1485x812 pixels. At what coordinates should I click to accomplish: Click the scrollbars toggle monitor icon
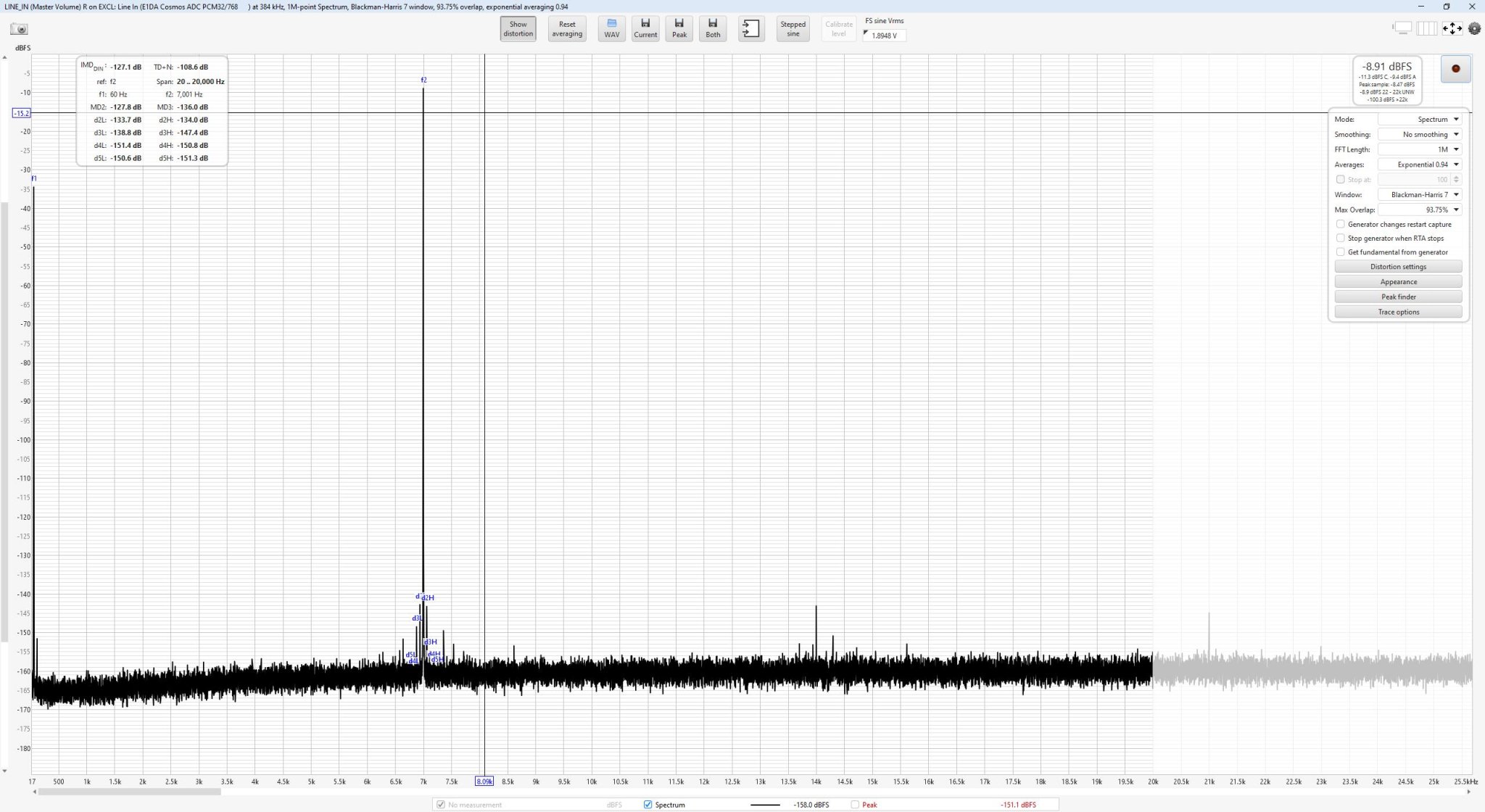coord(1402,28)
